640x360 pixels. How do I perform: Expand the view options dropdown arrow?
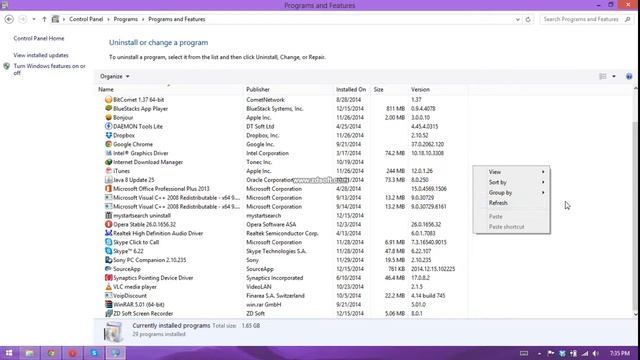(x=614, y=76)
